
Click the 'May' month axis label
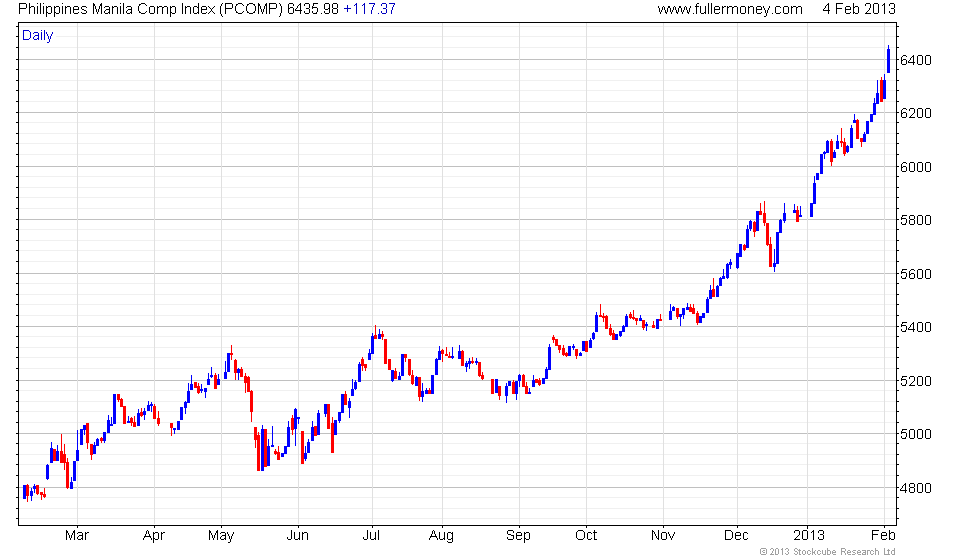[221, 536]
